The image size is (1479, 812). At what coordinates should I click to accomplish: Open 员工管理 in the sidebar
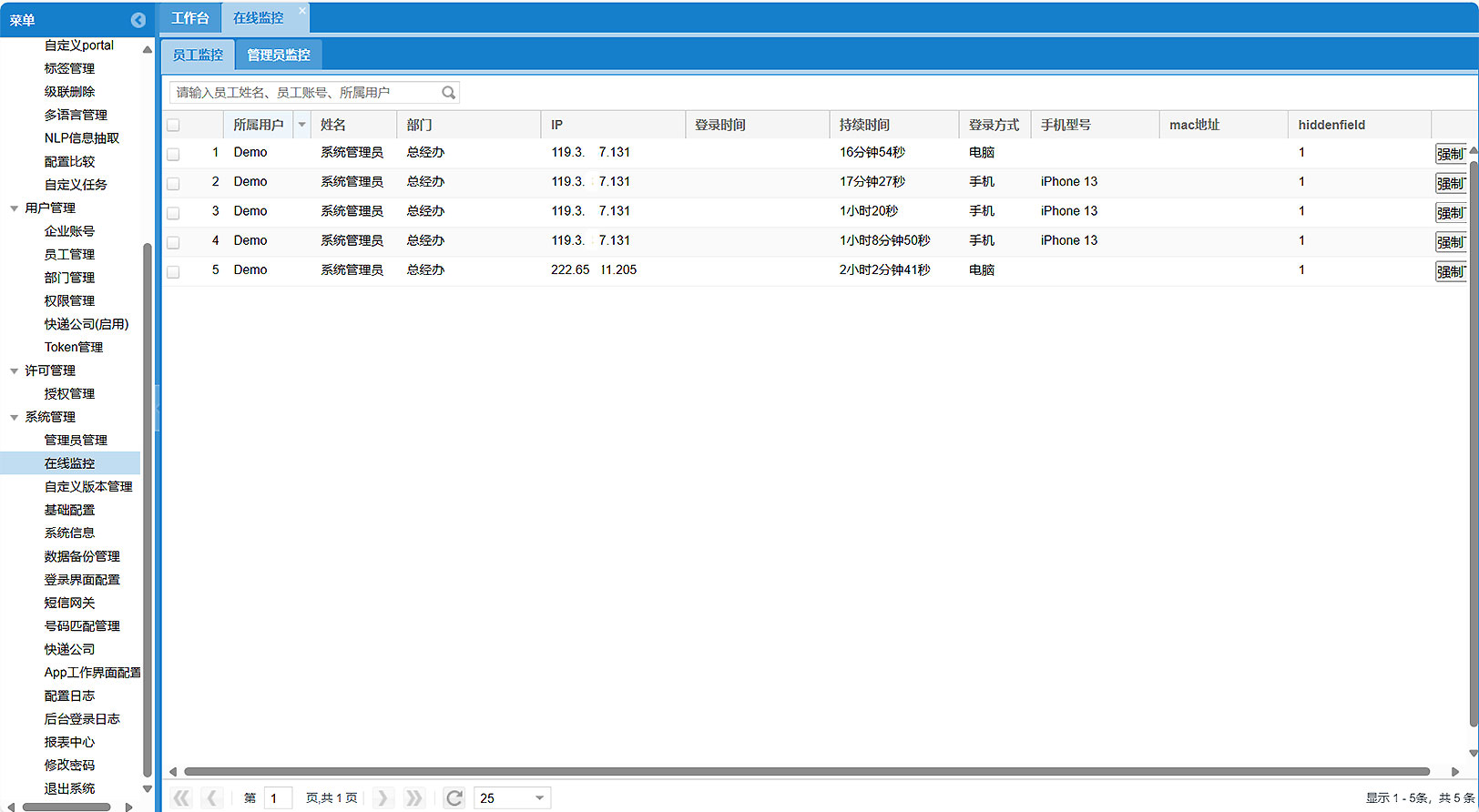pyautogui.click(x=69, y=254)
